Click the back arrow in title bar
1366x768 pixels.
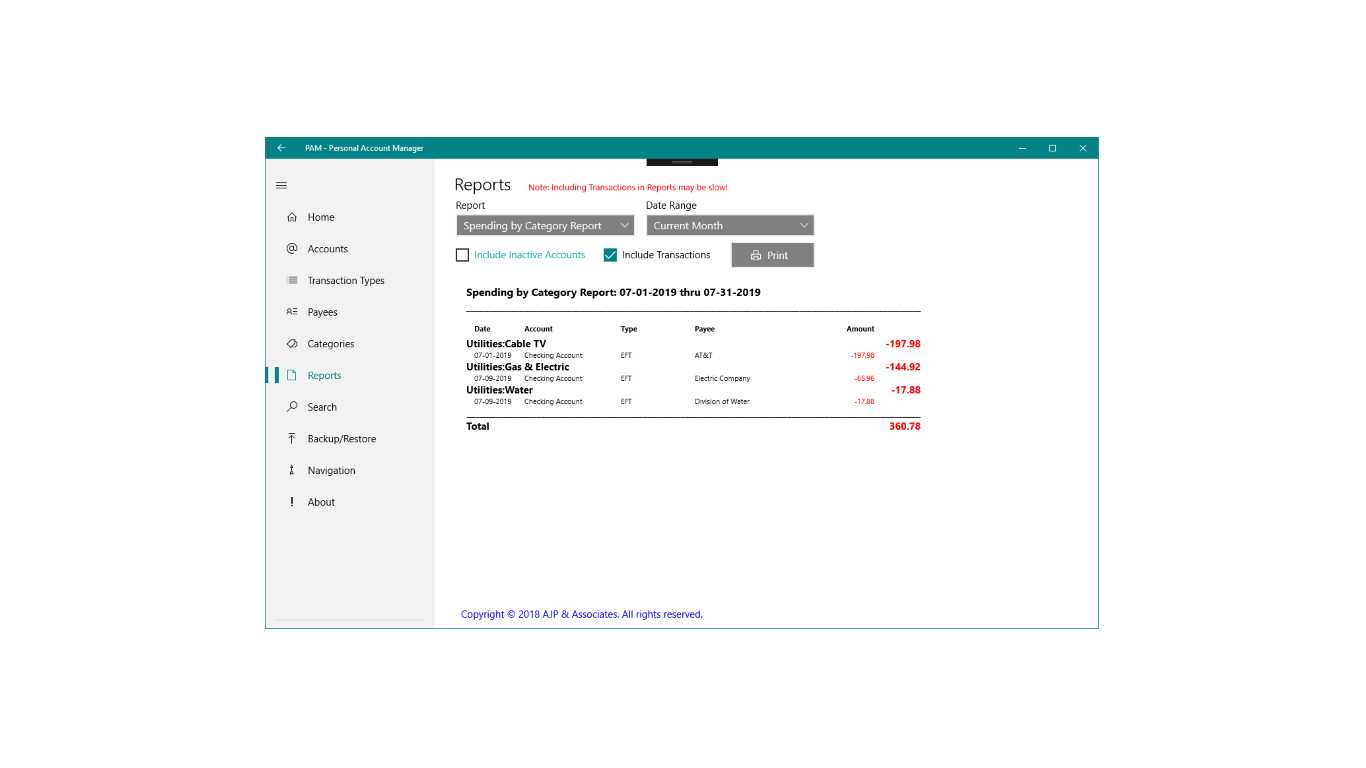pyautogui.click(x=281, y=148)
